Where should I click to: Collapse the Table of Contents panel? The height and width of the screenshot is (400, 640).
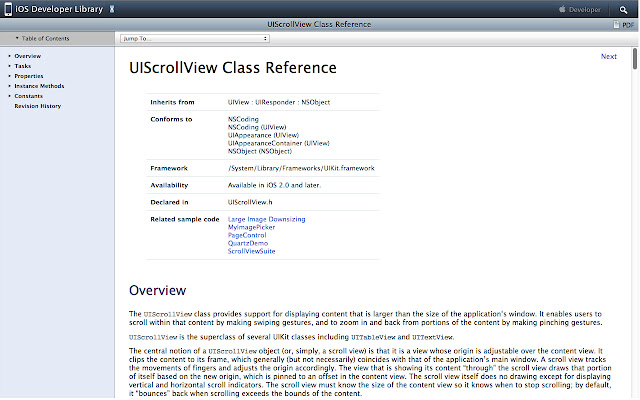pos(17,38)
